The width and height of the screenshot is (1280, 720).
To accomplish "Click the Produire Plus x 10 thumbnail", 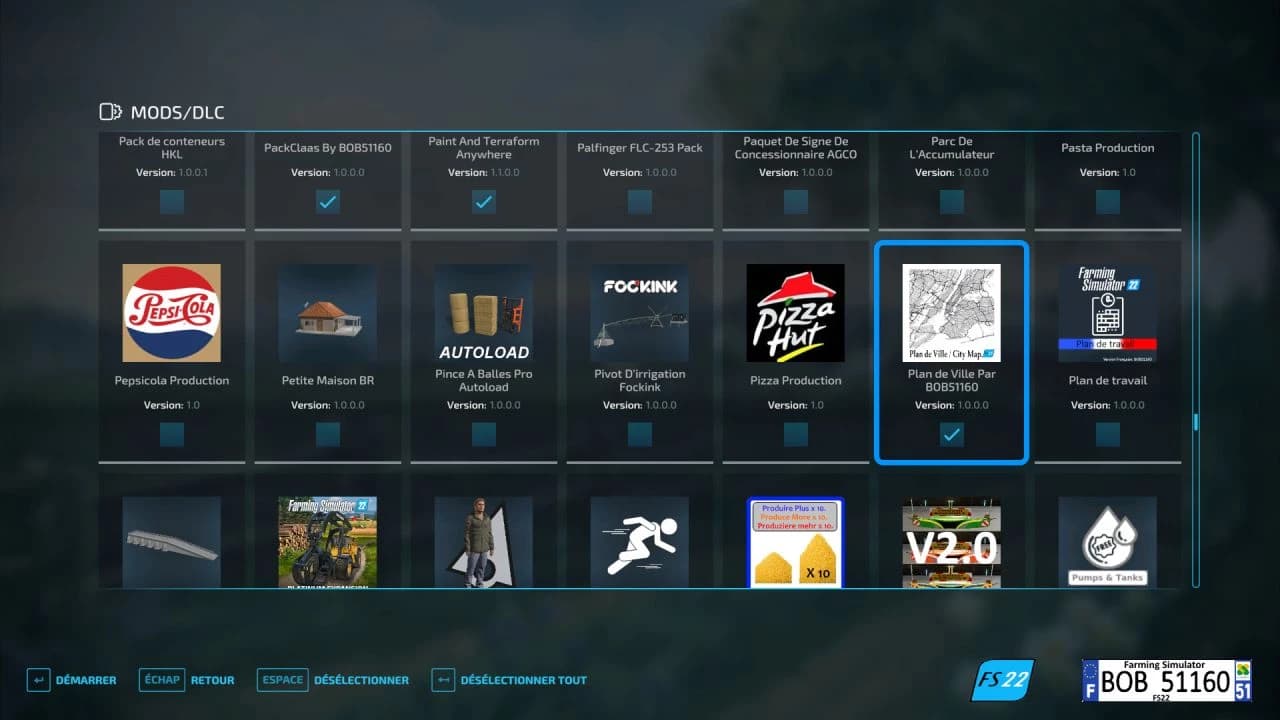I will (795, 542).
